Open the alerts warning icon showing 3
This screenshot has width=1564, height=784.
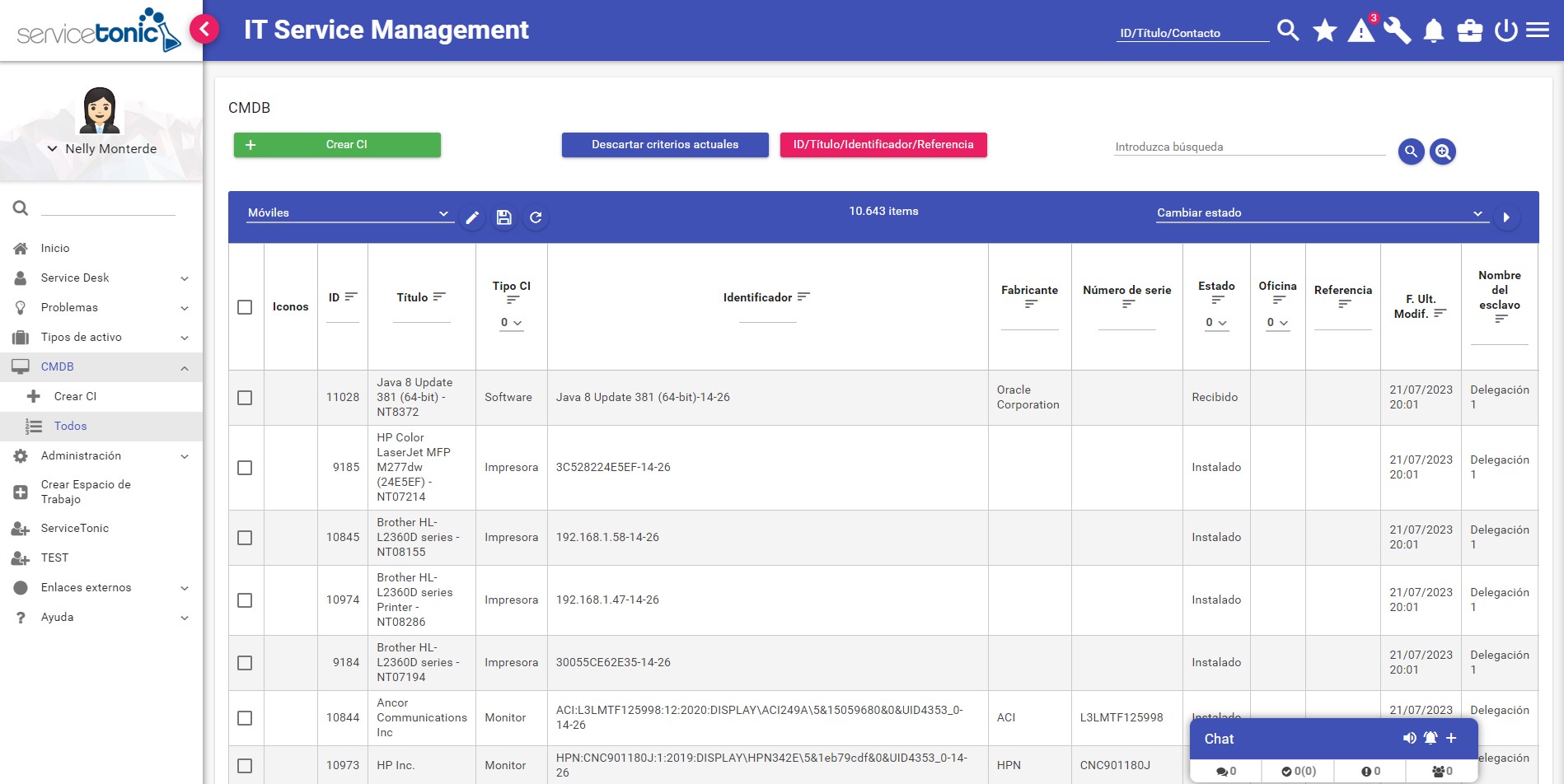[x=1361, y=30]
